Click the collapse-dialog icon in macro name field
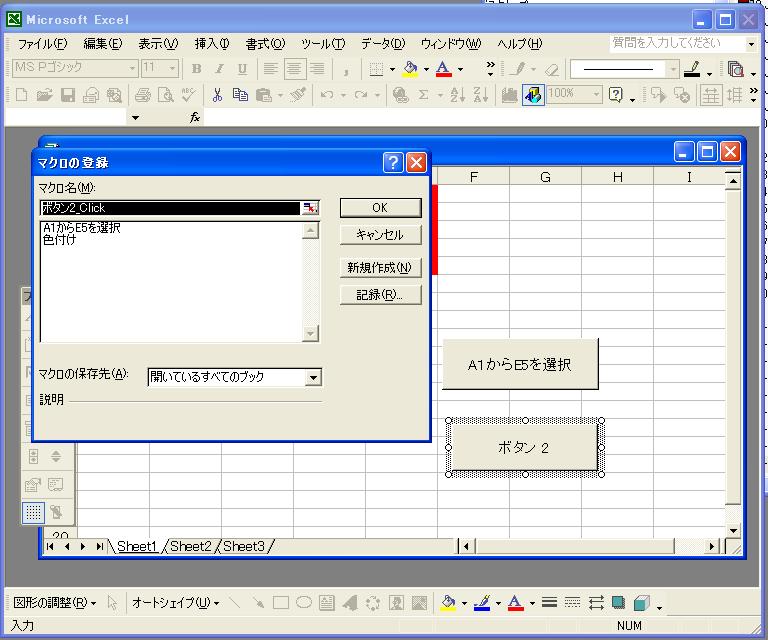 pyautogui.click(x=310, y=208)
